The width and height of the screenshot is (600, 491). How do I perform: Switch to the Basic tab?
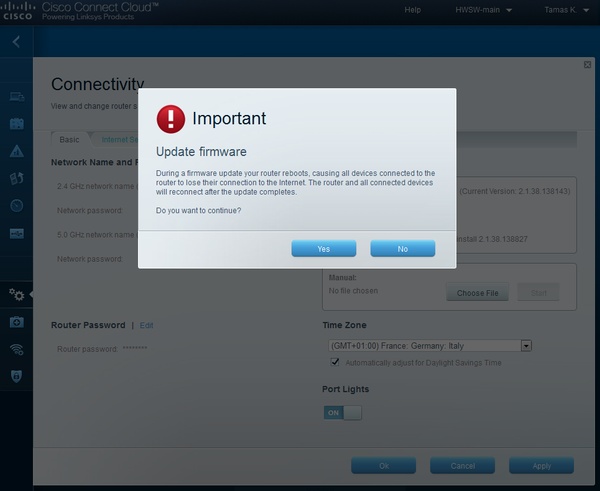tap(69, 140)
